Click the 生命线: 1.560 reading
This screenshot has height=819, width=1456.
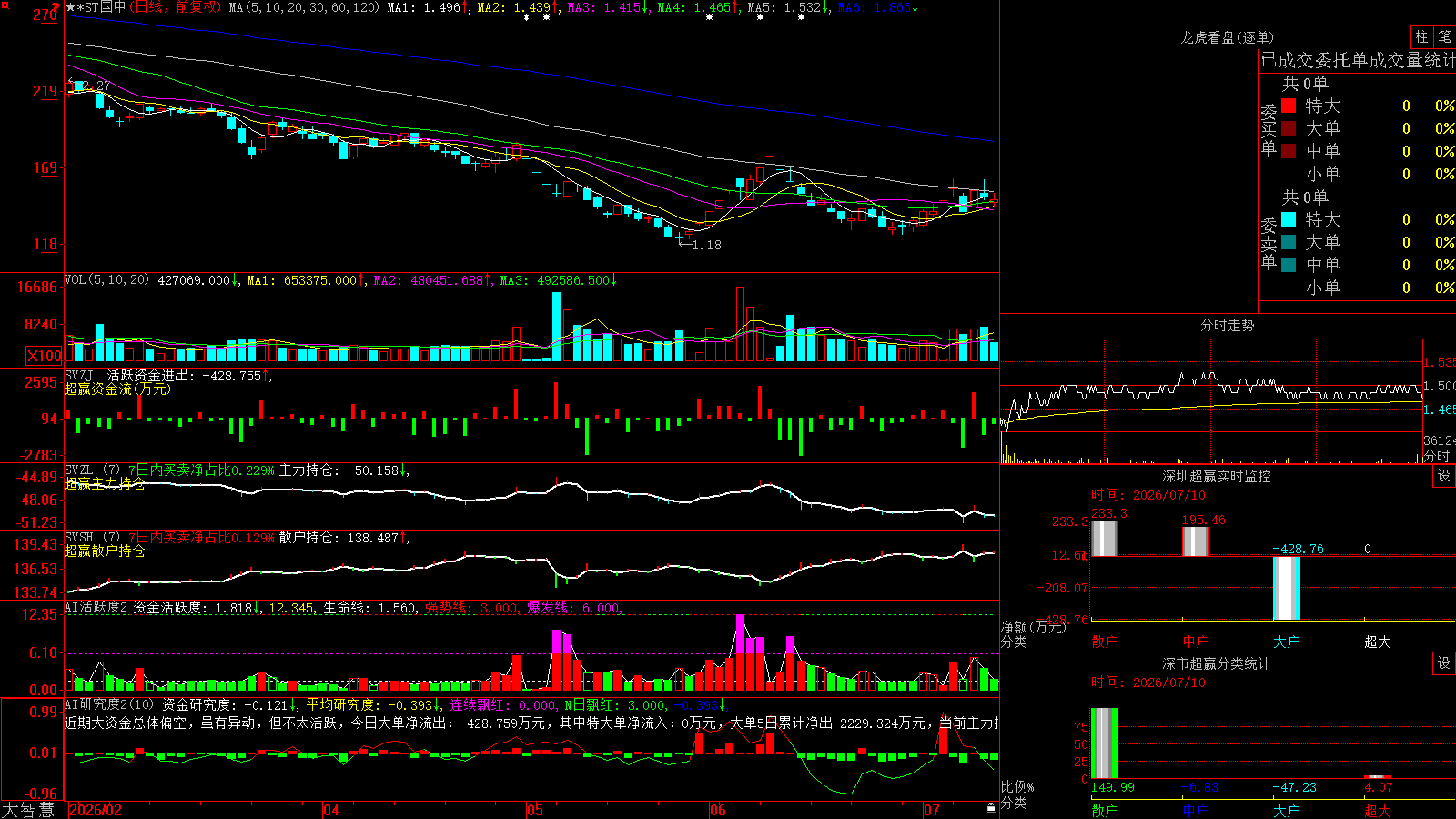pyautogui.click(x=370, y=608)
